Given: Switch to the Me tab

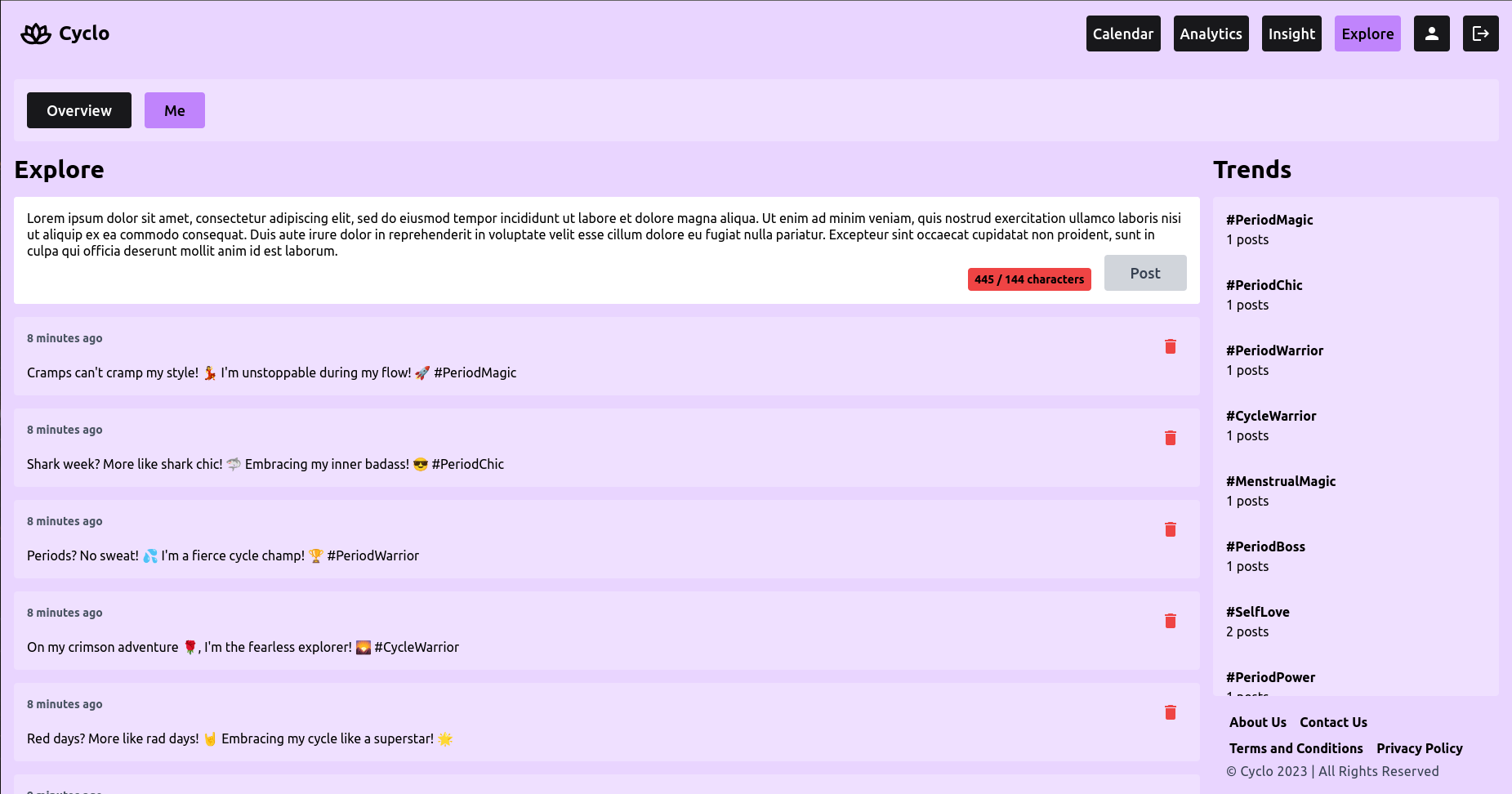Looking at the screenshot, I should [175, 110].
